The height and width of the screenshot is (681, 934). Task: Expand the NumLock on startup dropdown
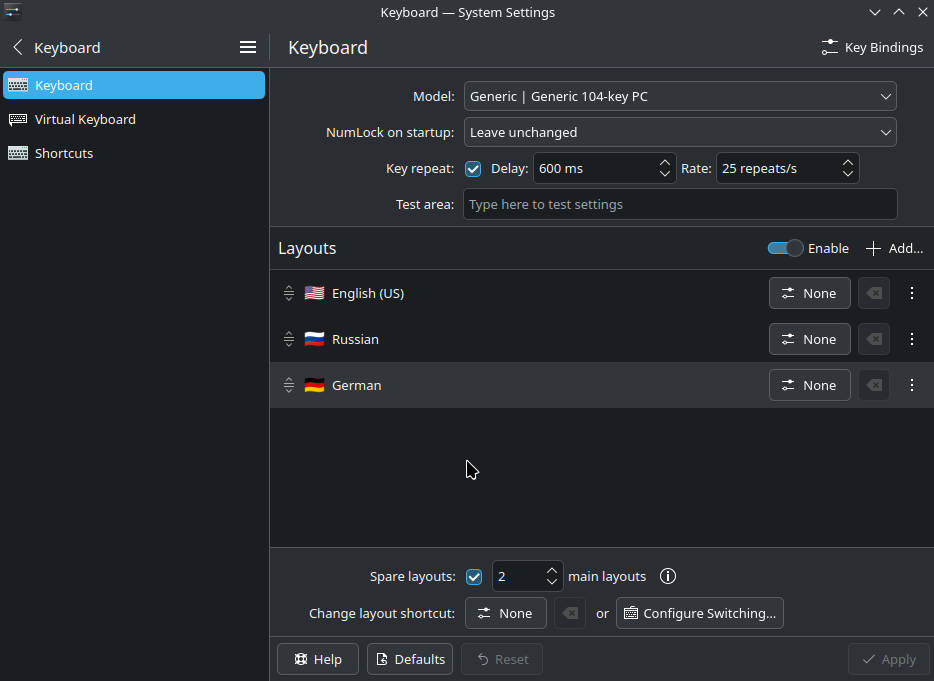(x=680, y=132)
